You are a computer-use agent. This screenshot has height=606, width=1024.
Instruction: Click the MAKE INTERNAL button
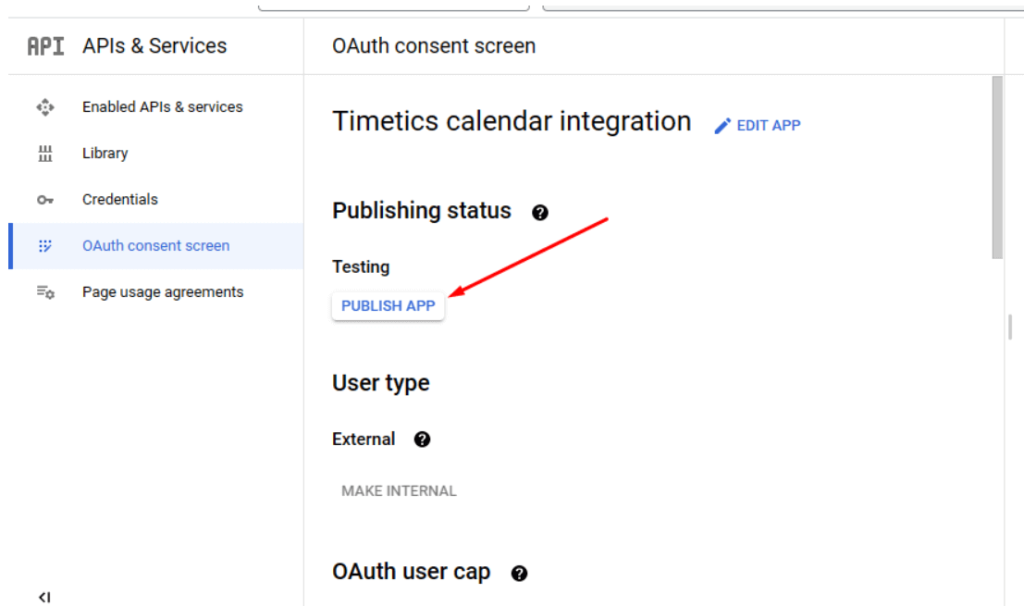[399, 491]
